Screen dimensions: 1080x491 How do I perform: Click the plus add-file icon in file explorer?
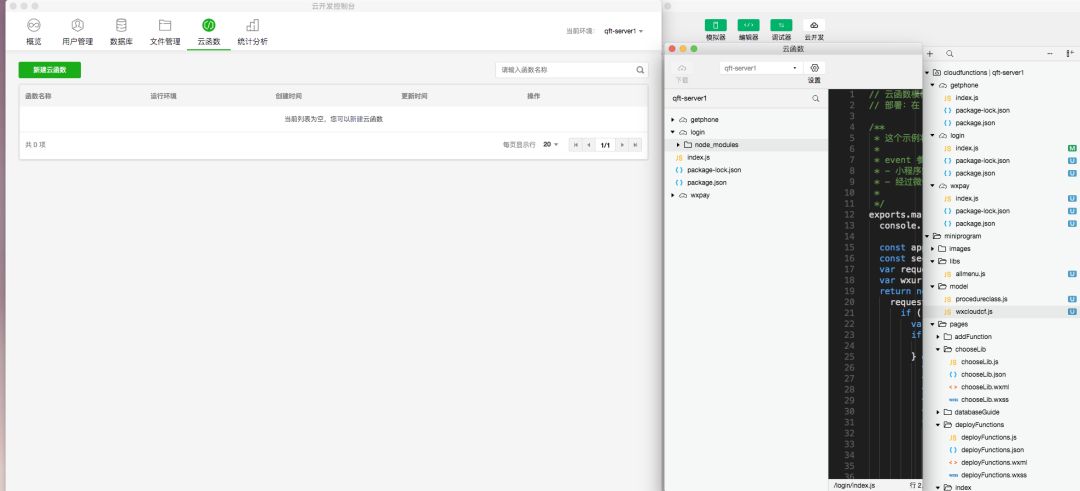coord(930,54)
